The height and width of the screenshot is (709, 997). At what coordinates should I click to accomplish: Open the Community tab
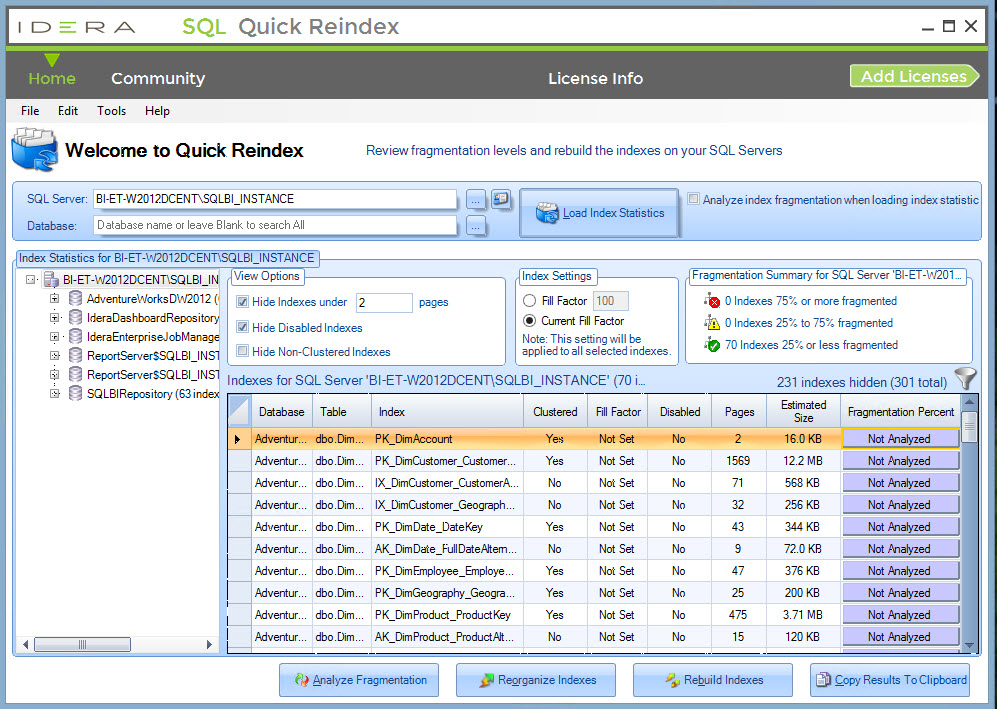click(x=158, y=78)
